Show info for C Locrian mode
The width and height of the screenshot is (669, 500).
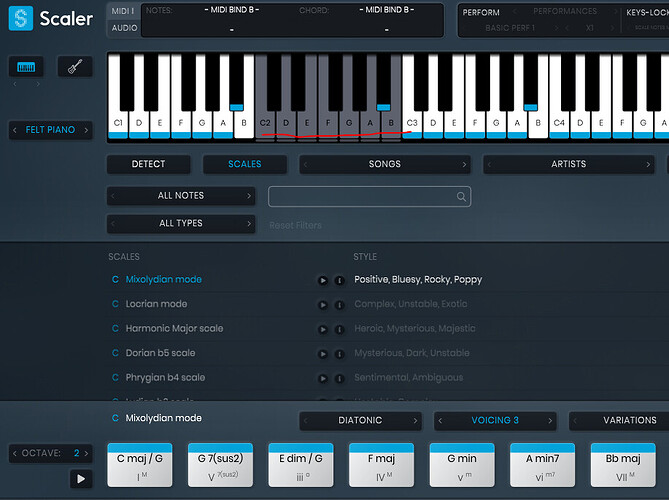click(340, 305)
